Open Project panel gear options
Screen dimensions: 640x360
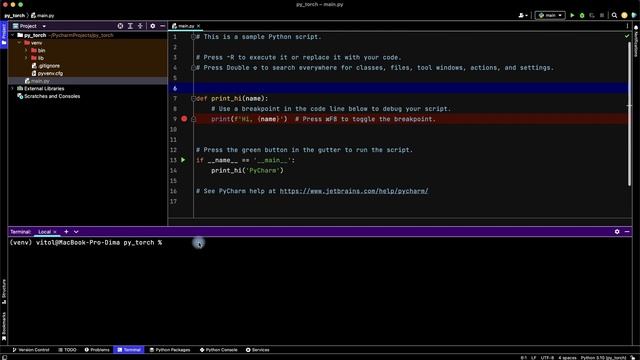[153, 26]
